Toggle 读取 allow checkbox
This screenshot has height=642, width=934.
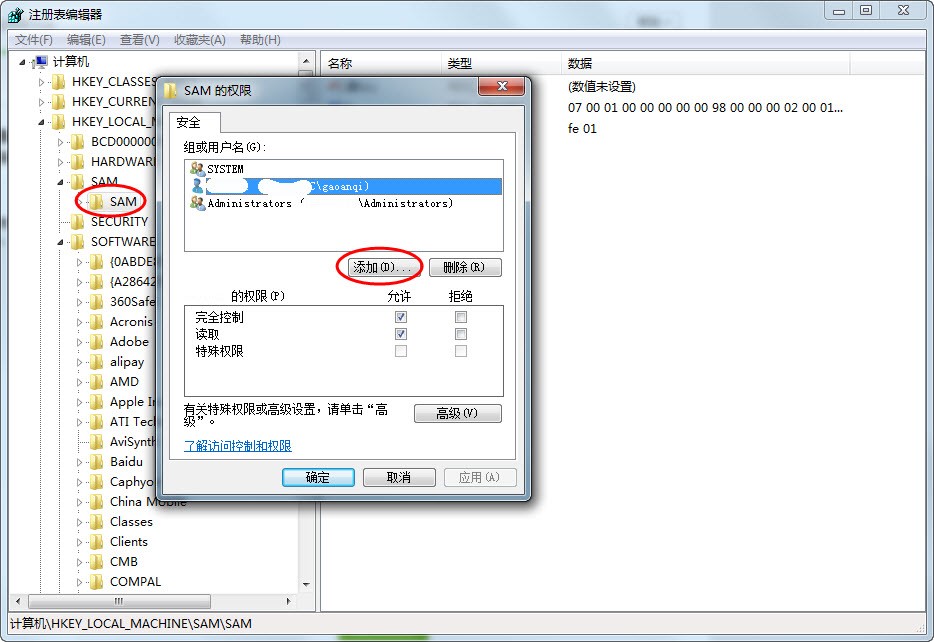click(401, 334)
